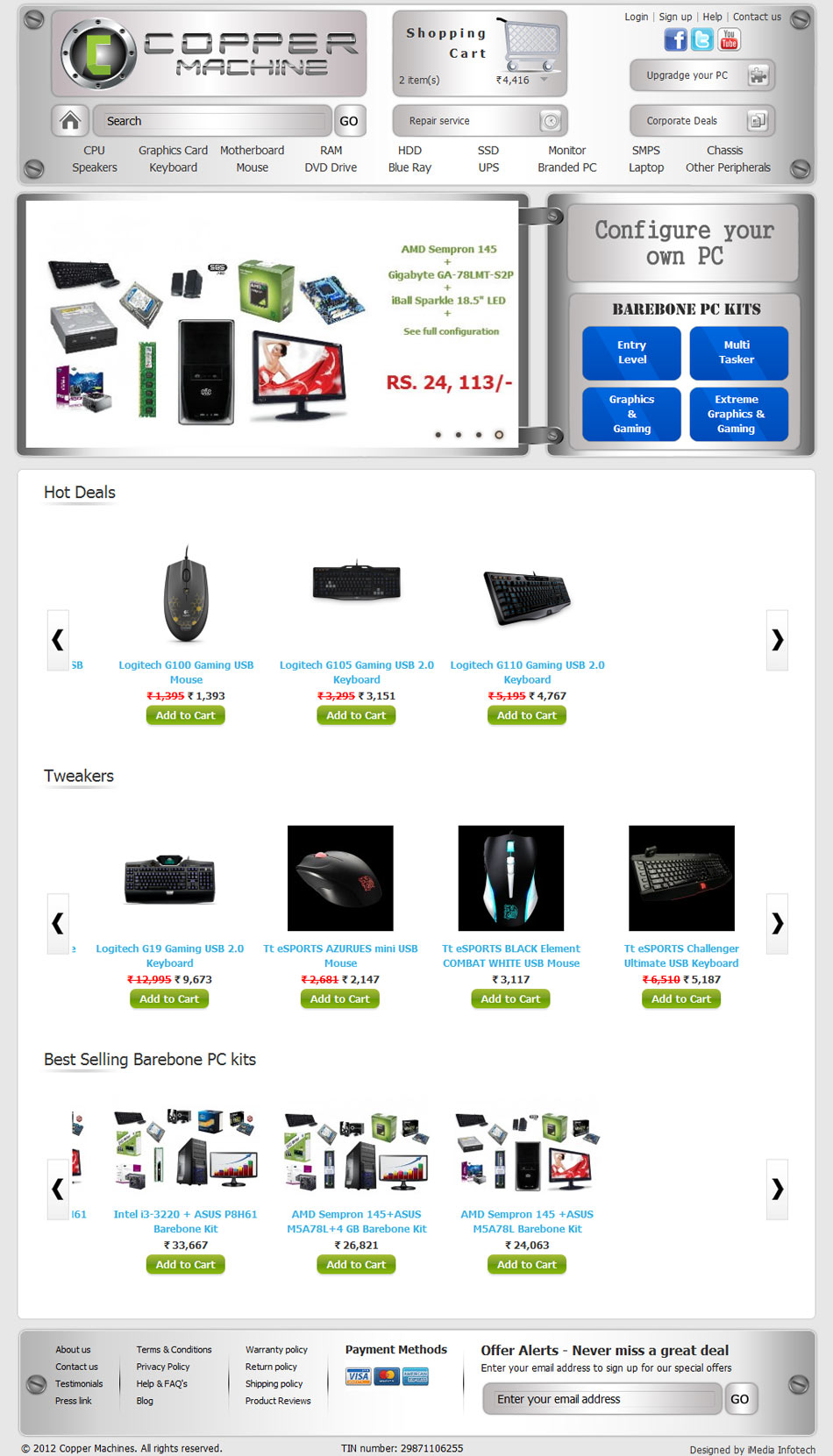This screenshot has width=833, height=1456.
Task: Choose the Entry Level barebone kit
Action: tap(631, 352)
